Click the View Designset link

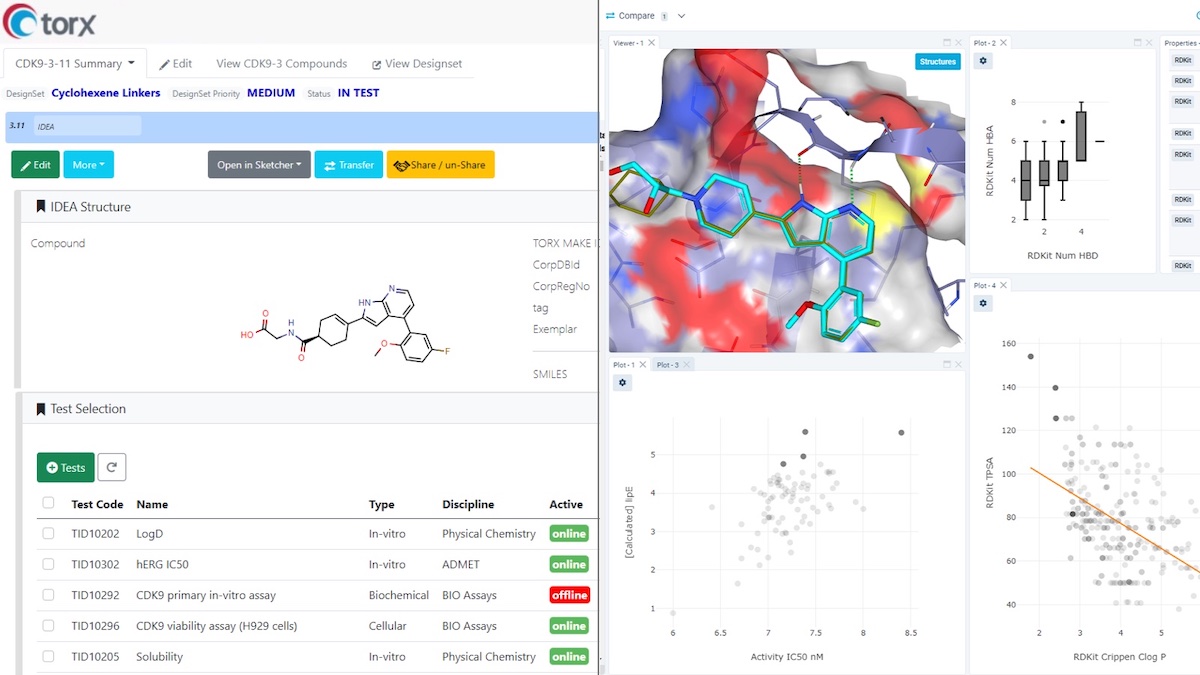tap(417, 63)
